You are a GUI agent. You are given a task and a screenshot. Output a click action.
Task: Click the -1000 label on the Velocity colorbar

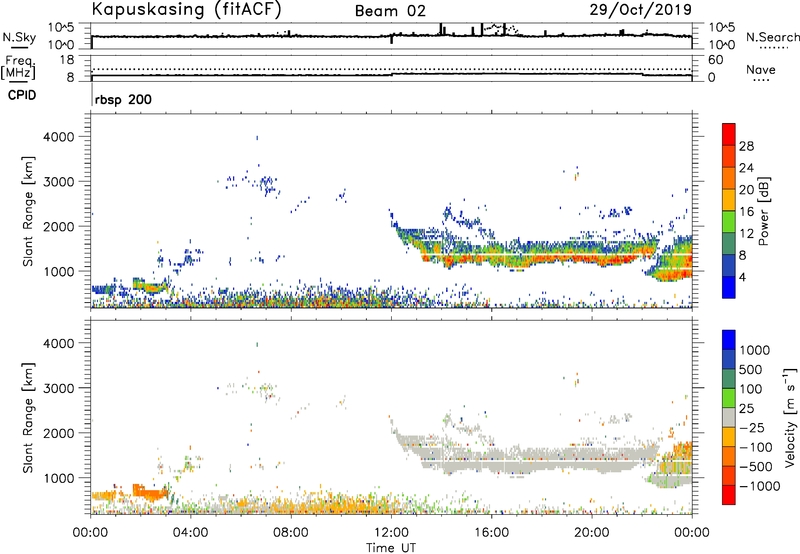(x=760, y=486)
